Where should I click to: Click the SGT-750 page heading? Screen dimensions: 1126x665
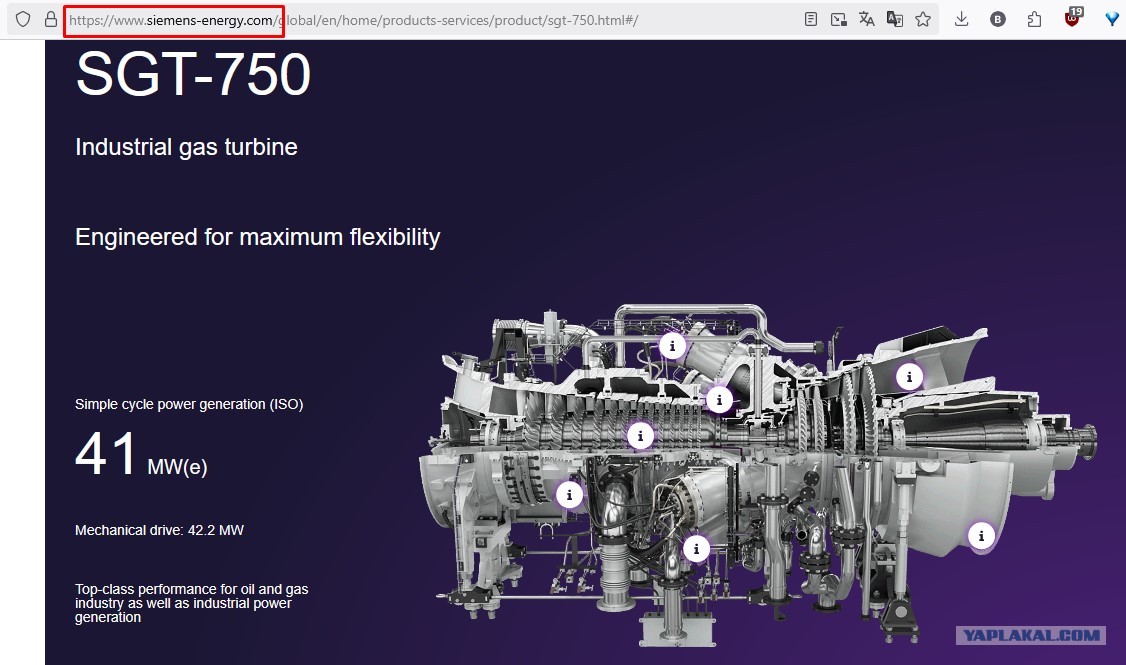(193, 74)
